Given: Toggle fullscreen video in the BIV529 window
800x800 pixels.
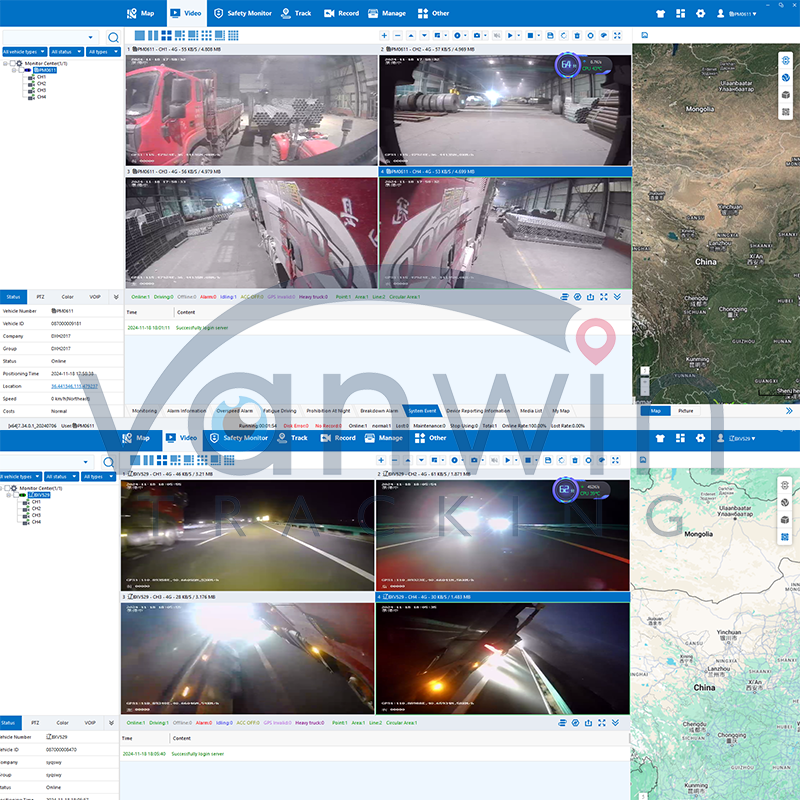Looking at the screenshot, I should [615, 460].
